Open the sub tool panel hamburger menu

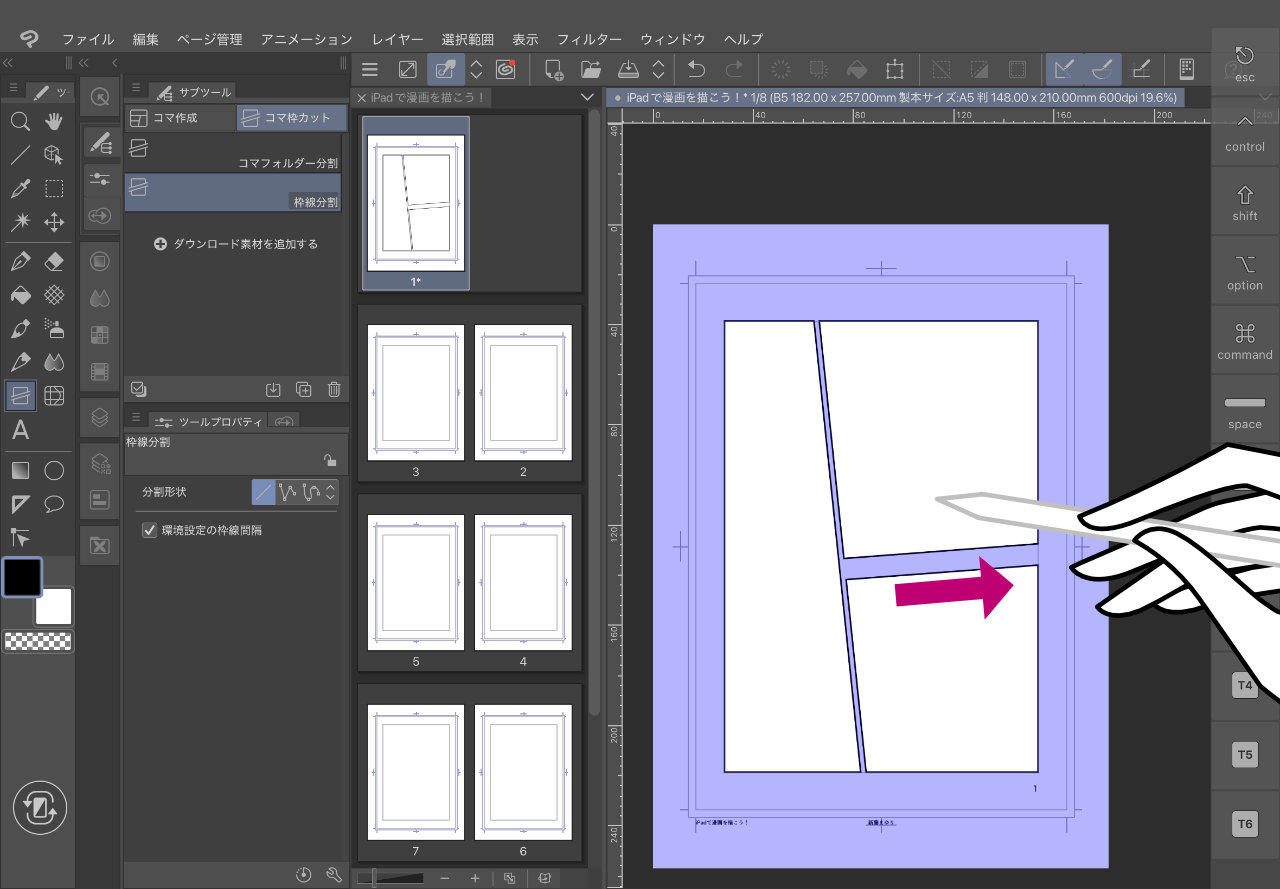click(x=136, y=90)
